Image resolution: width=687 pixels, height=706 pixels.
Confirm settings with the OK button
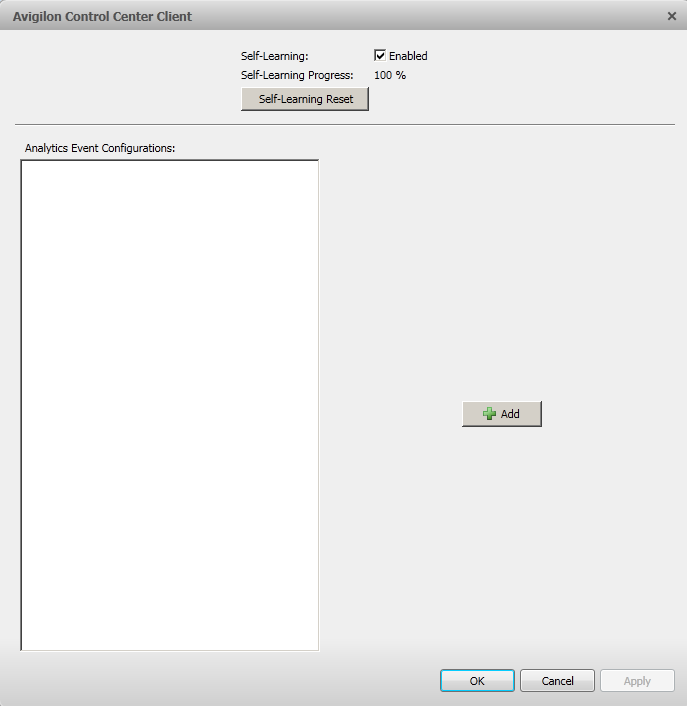477,680
